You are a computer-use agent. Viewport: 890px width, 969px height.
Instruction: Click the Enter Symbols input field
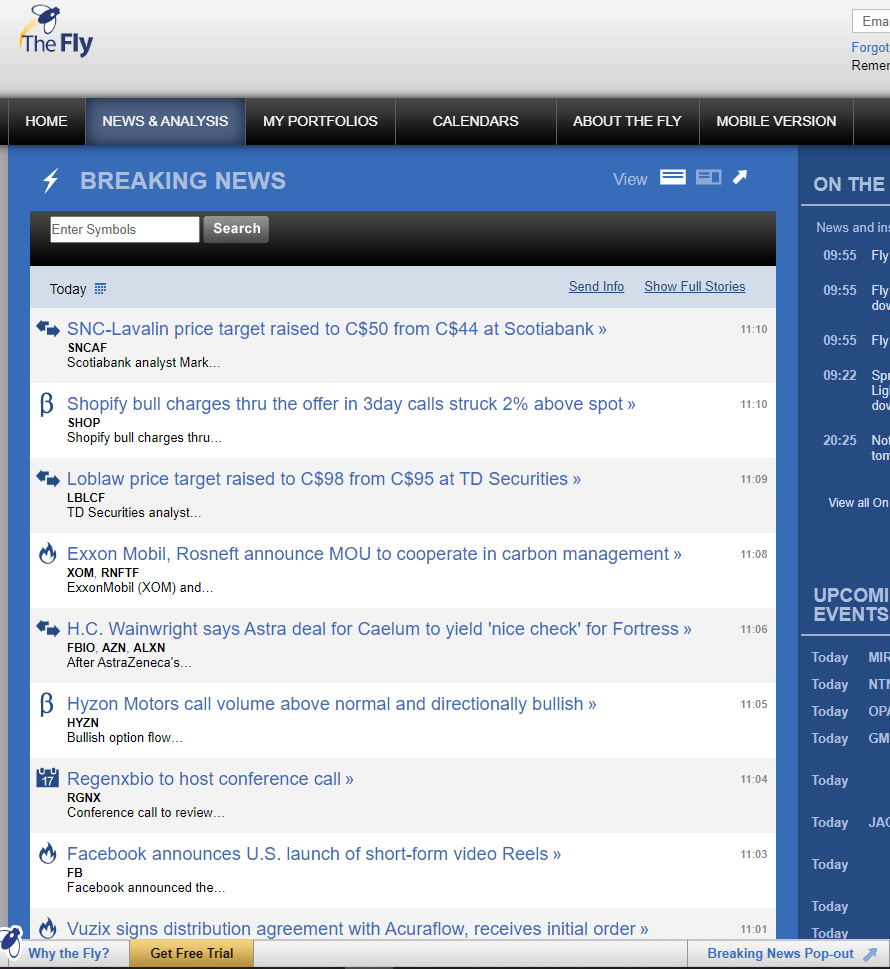pyautogui.click(x=124, y=229)
